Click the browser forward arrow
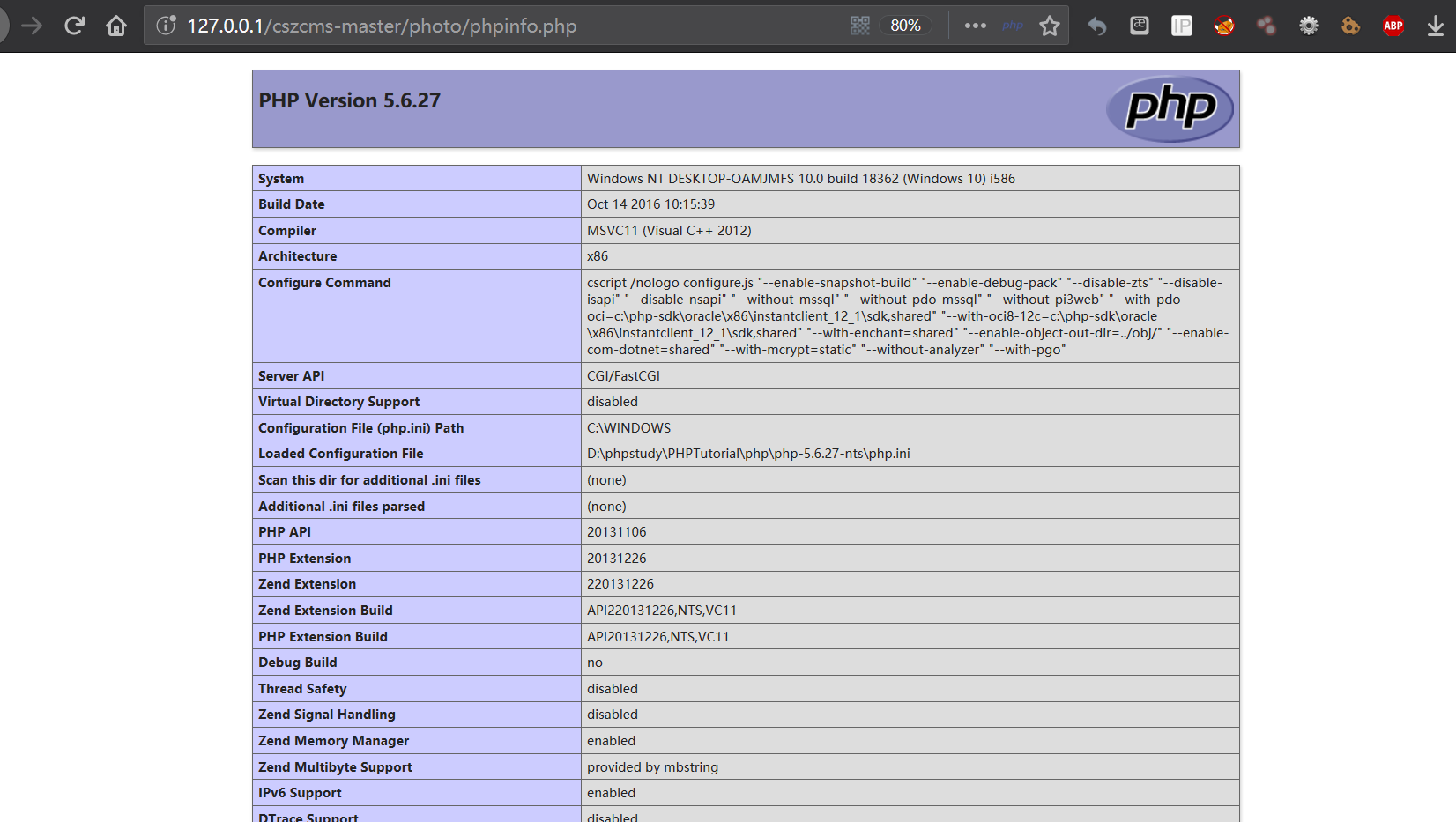 click(x=32, y=26)
